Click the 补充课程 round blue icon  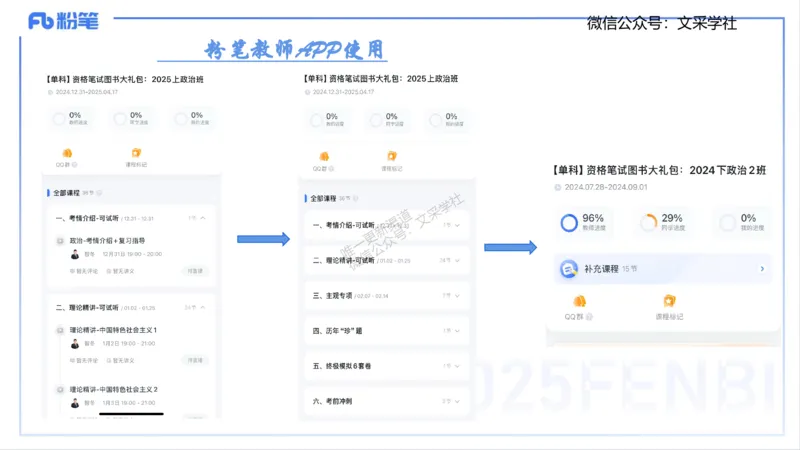coord(568,268)
